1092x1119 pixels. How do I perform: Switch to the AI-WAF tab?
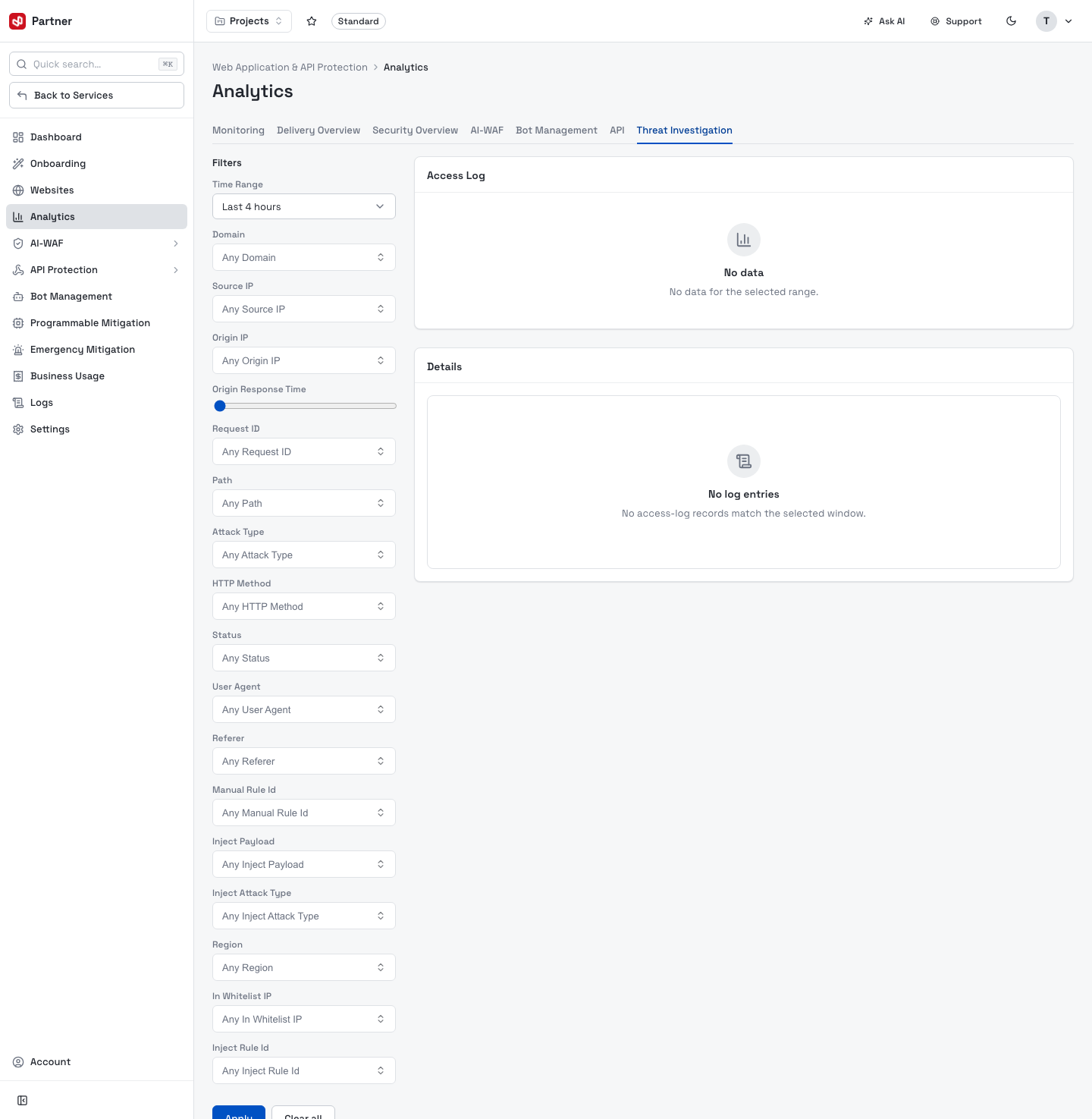[x=487, y=130]
